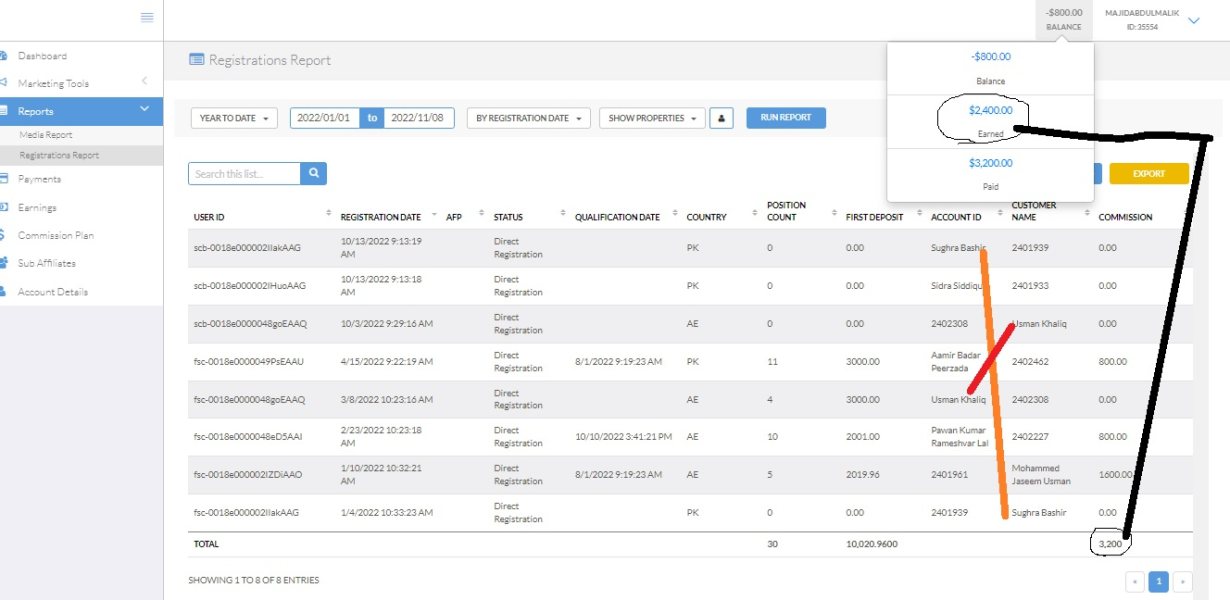Click the Search this list field

[x=244, y=174]
